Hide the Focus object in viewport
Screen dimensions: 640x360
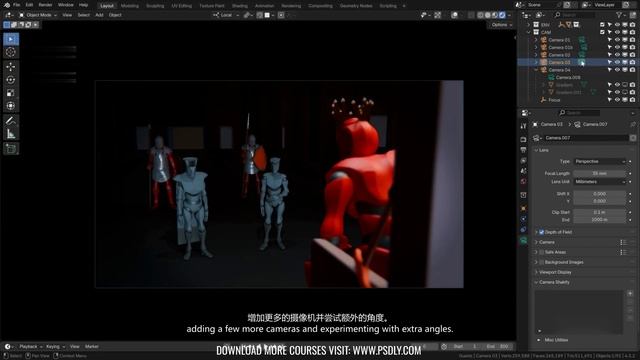click(x=617, y=100)
